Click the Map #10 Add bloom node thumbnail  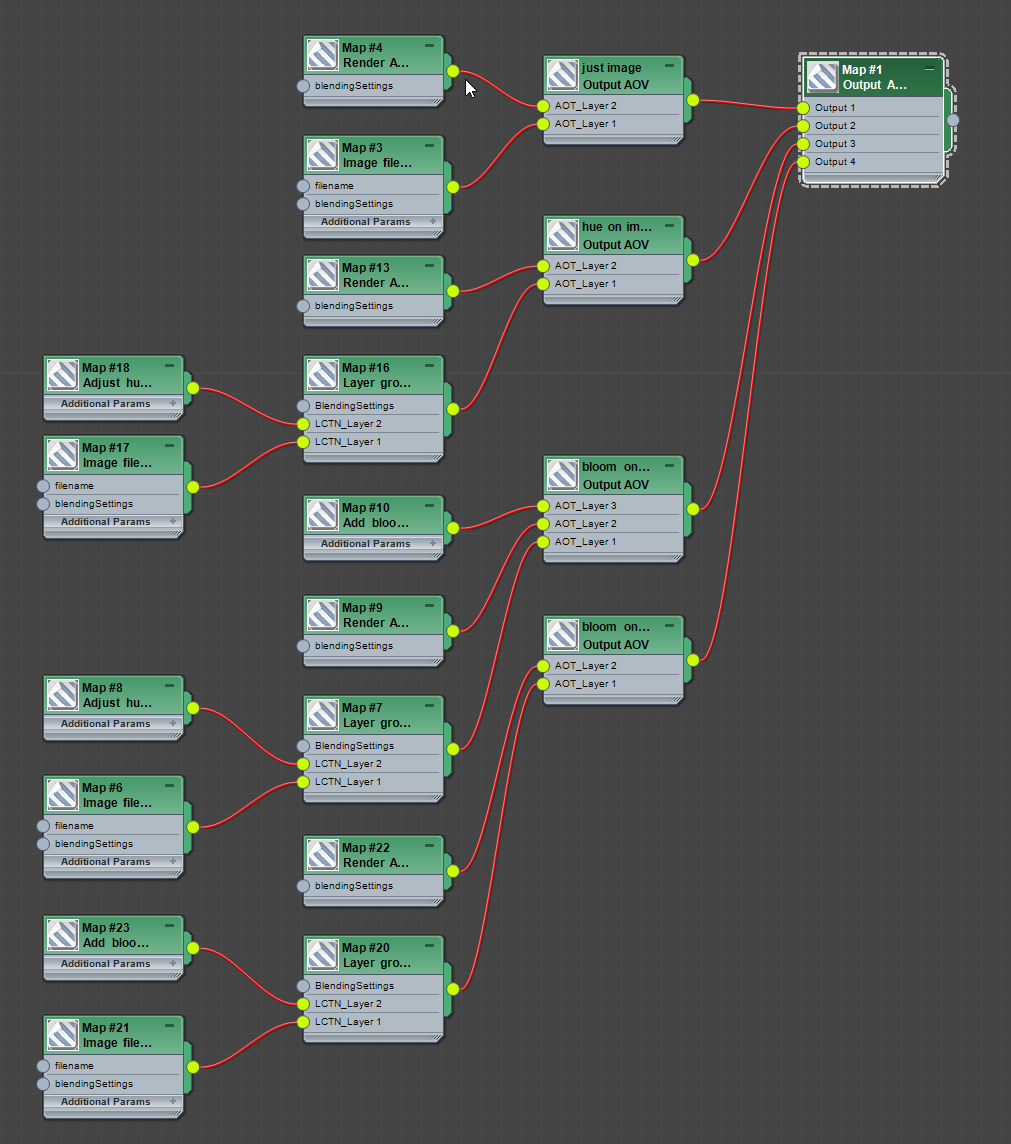click(322, 514)
